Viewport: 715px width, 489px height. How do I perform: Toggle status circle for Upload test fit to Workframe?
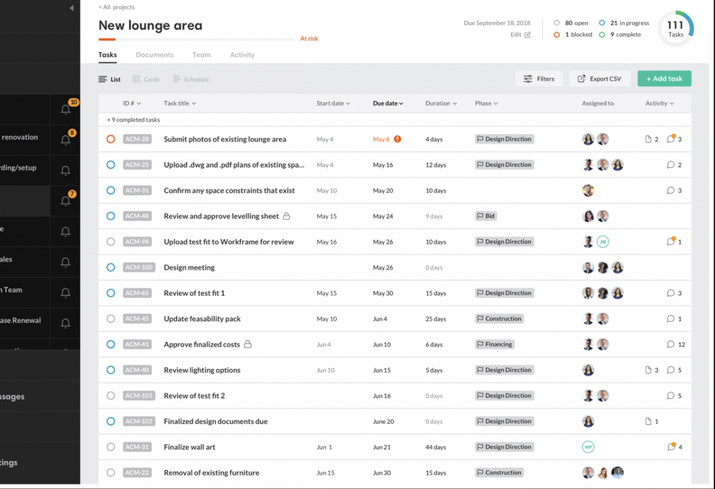pyautogui.click(x=110, y=242)
